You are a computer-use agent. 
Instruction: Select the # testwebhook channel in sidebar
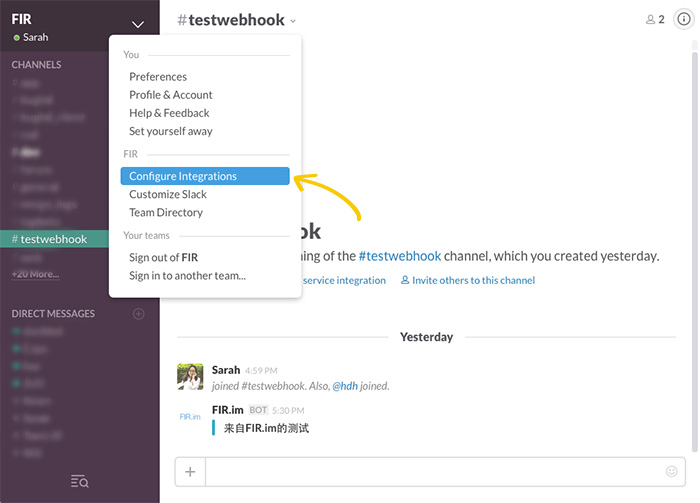tap(54, 239)
